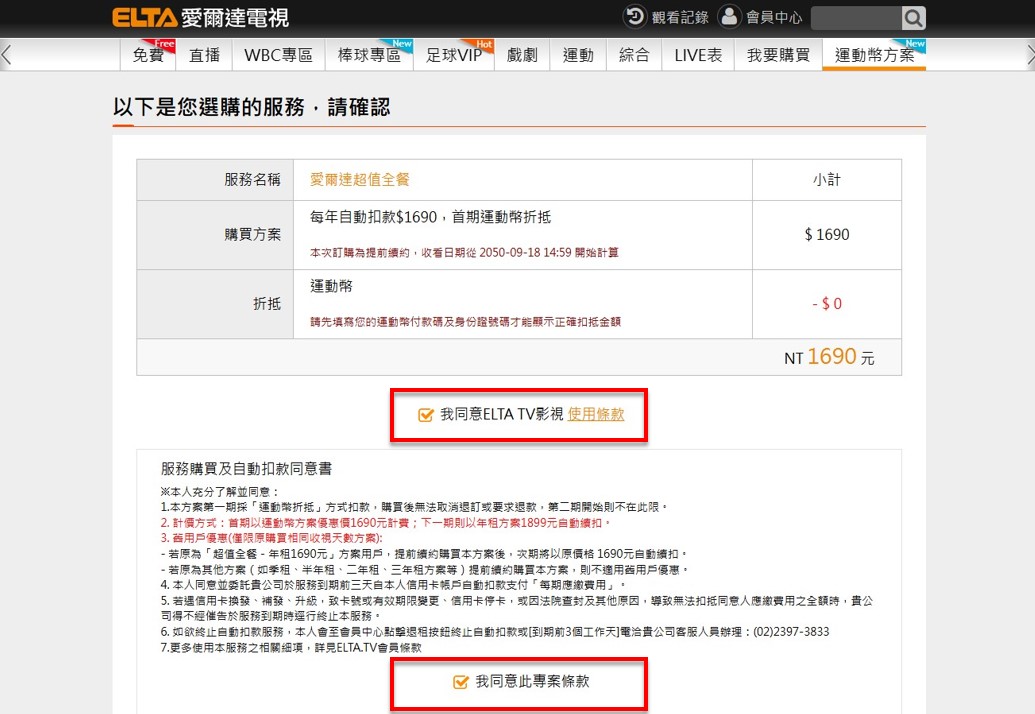Open the 使用條款 link

pyautogui.click(x=596, y=415)
